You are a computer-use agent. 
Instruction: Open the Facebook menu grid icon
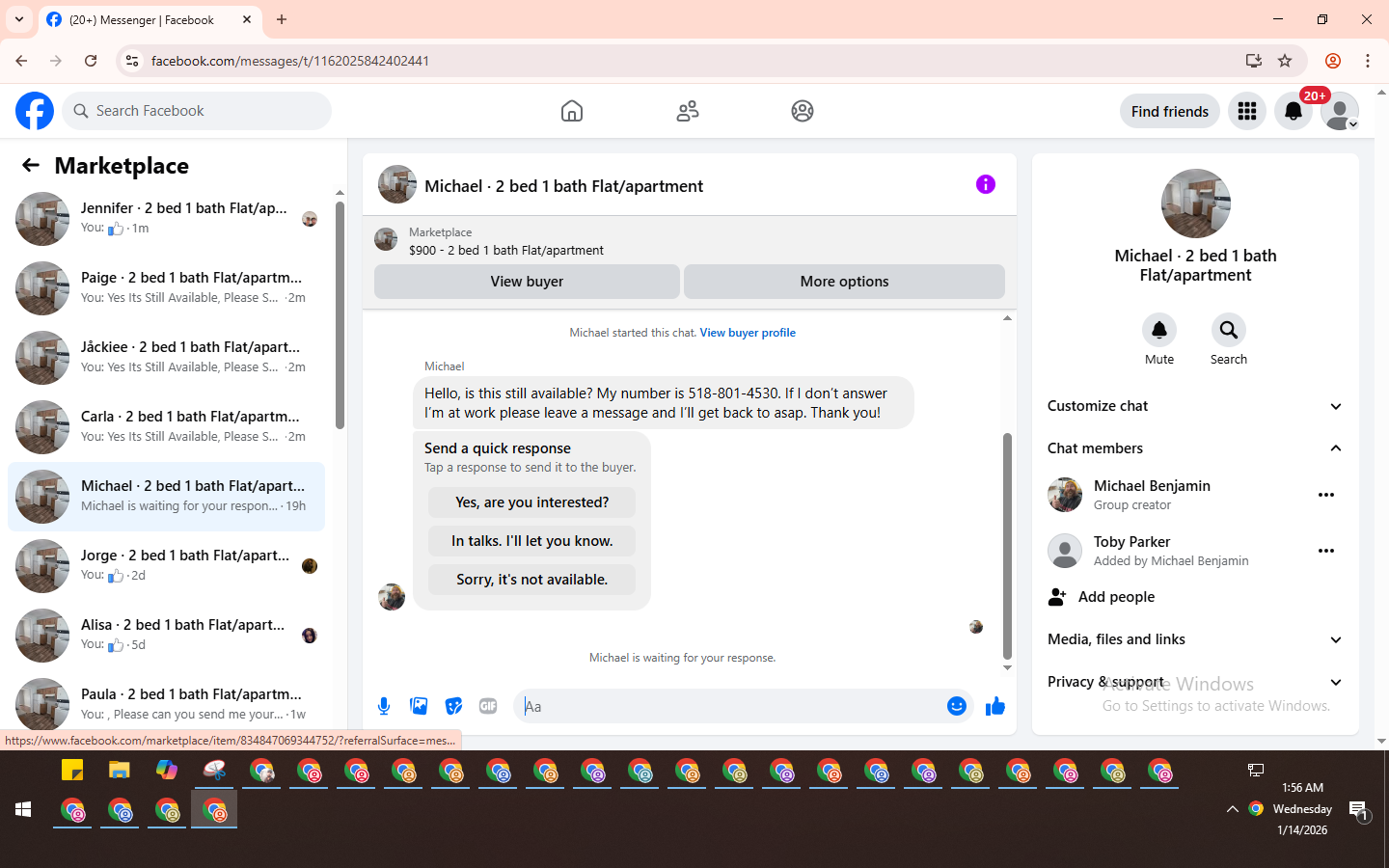pos(1247,111)
